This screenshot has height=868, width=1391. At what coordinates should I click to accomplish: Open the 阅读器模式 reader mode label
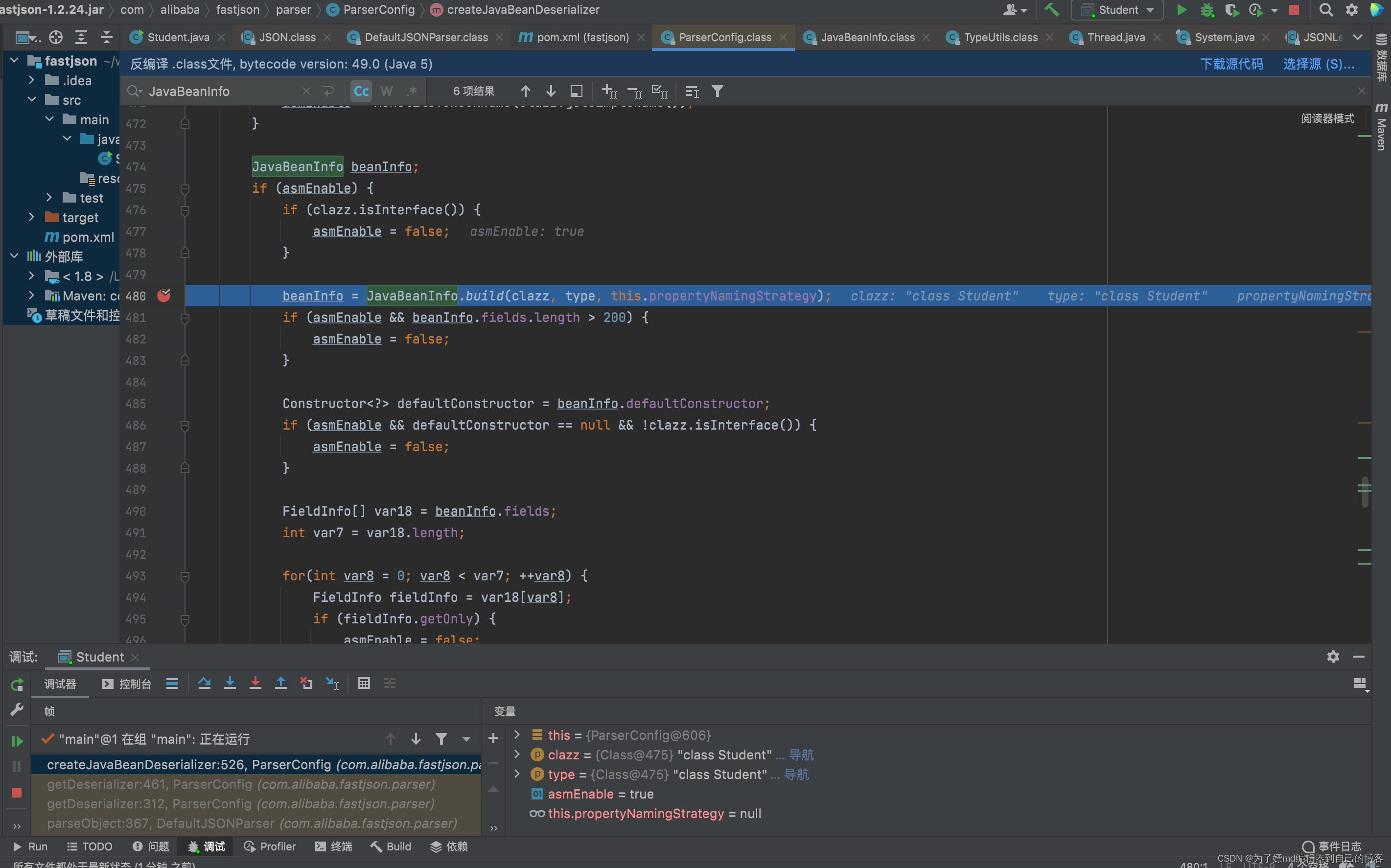coord(1327,118)
